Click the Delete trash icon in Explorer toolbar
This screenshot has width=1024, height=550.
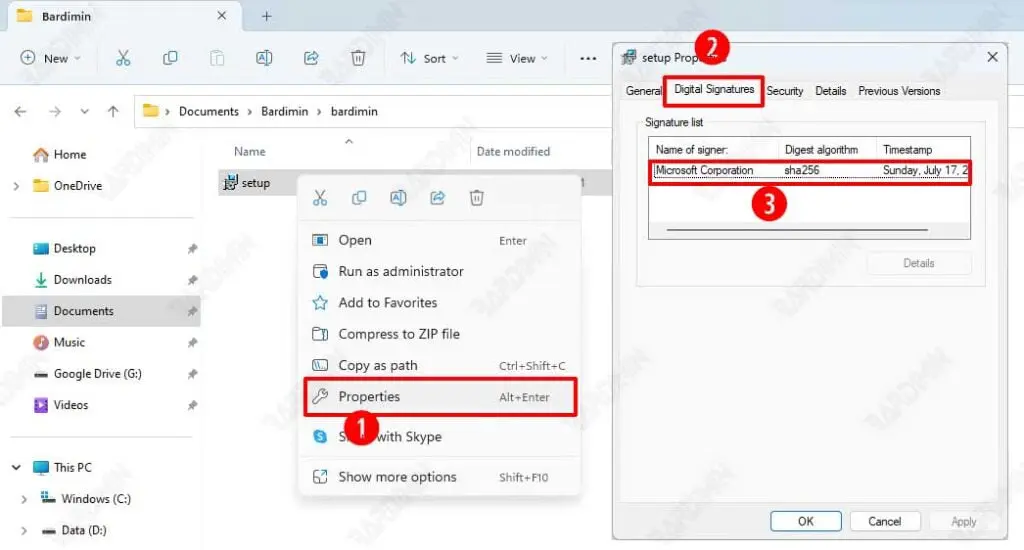coord(358,58)
